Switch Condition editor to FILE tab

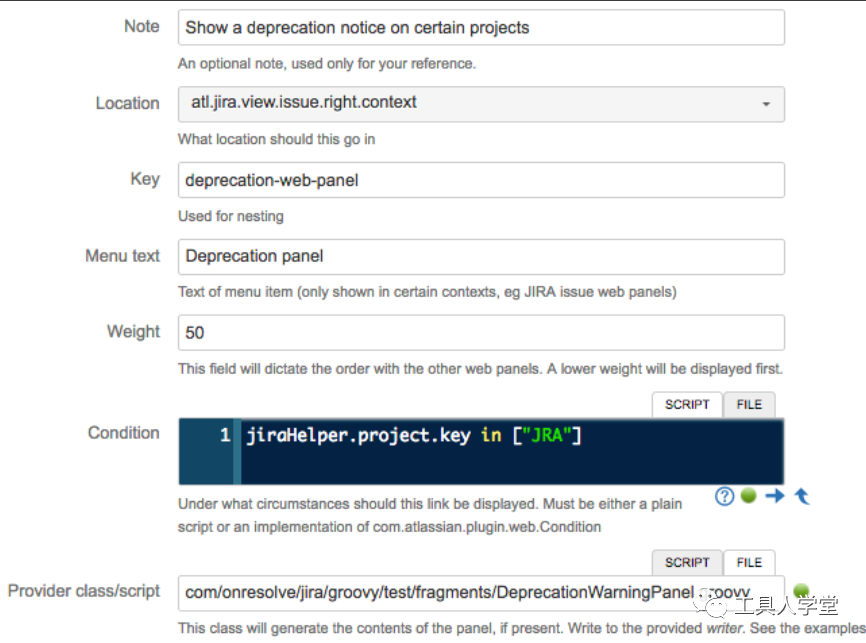pos(749,405)
